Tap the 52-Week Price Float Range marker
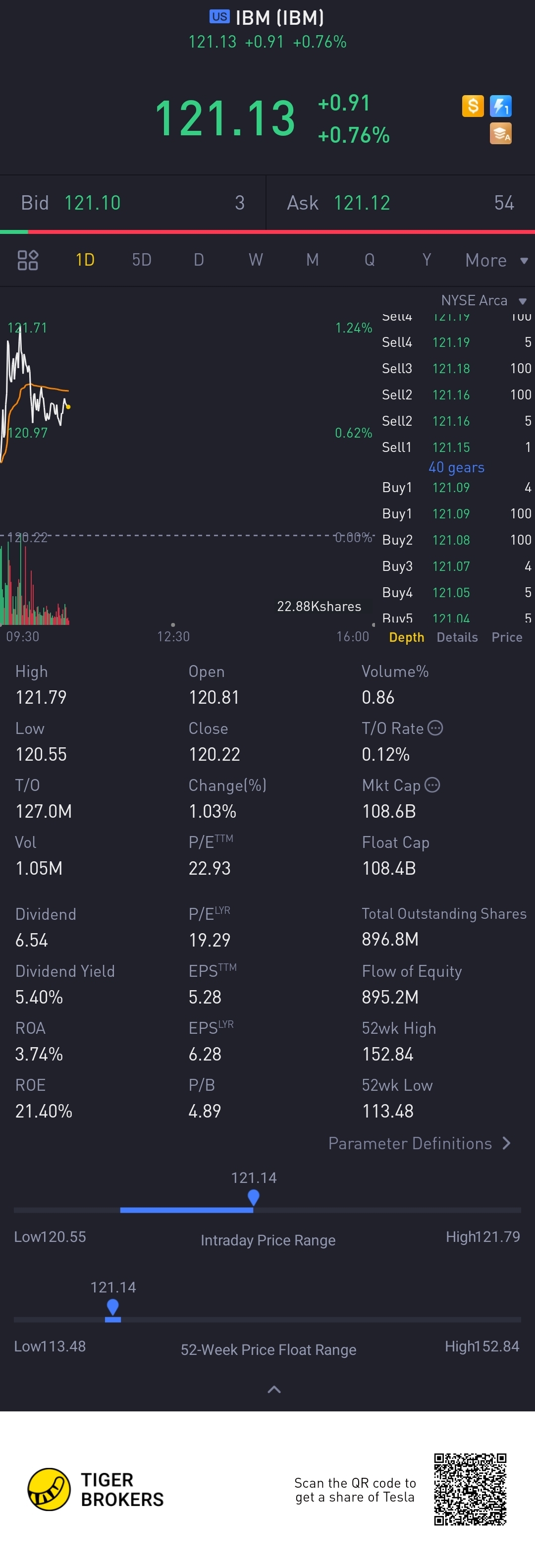This screenshot has width=535, height=1568. click(112, 1307)
